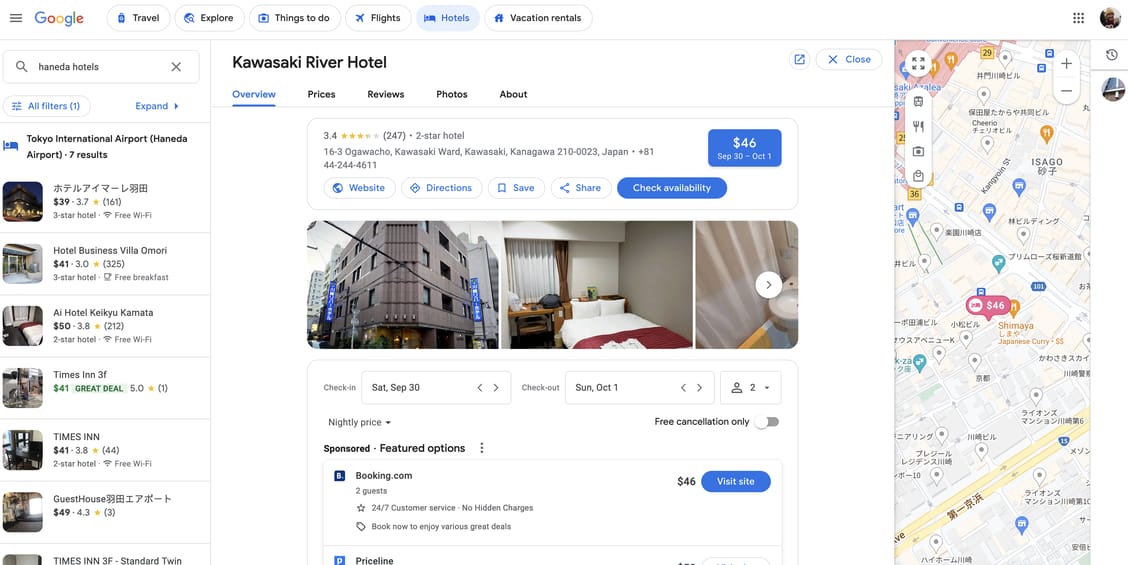Open the Nightly price dropdown
This screenshot has height=565, width=1128.
click(x=360, y=423)
